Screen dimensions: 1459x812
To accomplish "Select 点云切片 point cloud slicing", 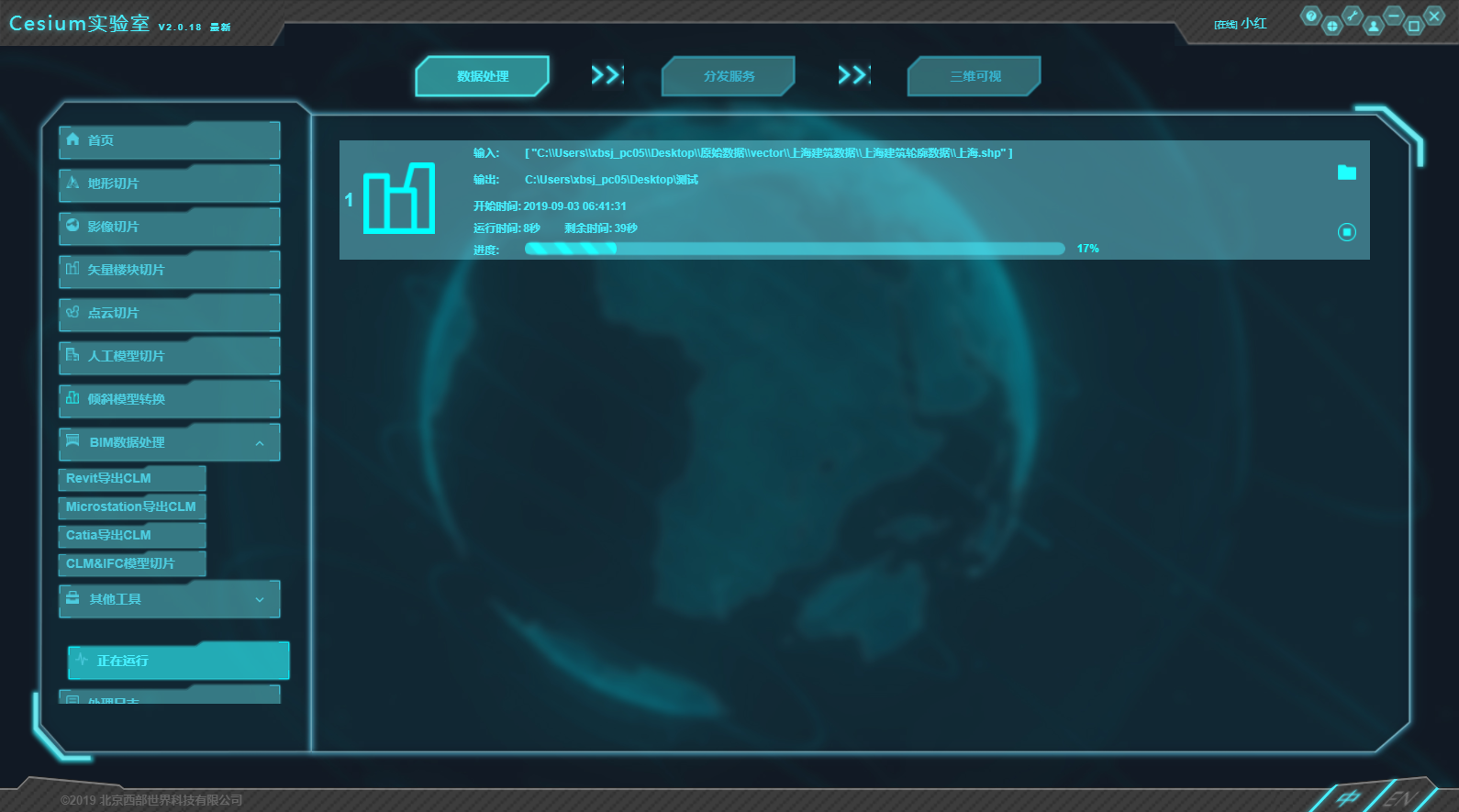I will (x=169, y=313).
